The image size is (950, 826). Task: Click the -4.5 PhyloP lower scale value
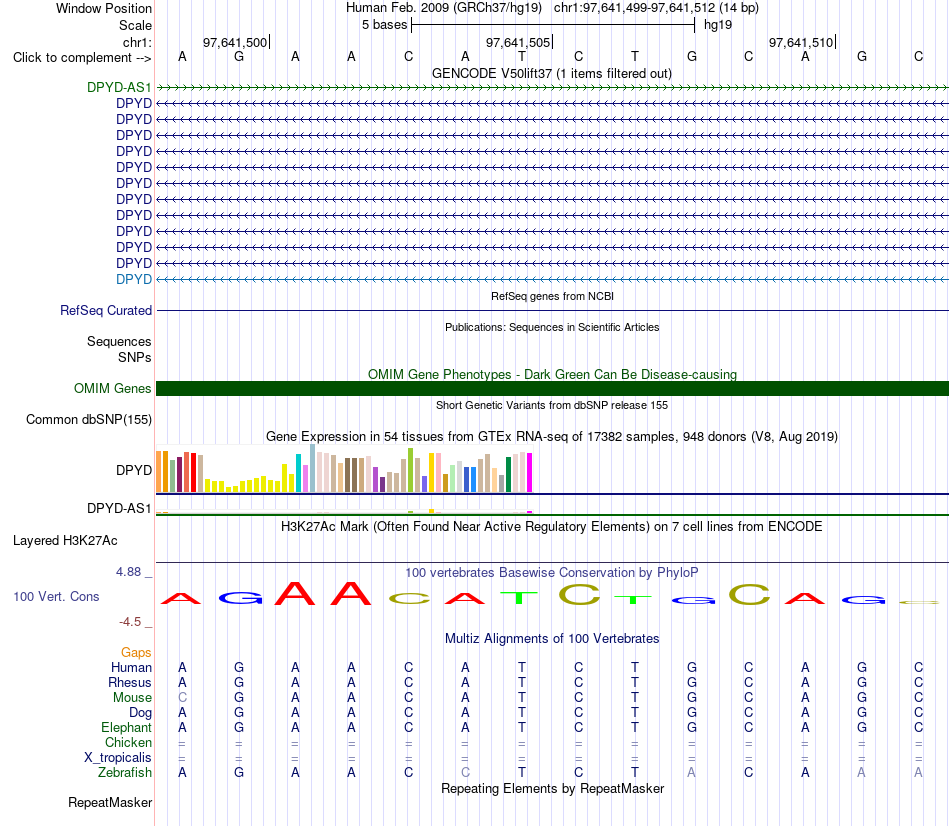point(130,622)
